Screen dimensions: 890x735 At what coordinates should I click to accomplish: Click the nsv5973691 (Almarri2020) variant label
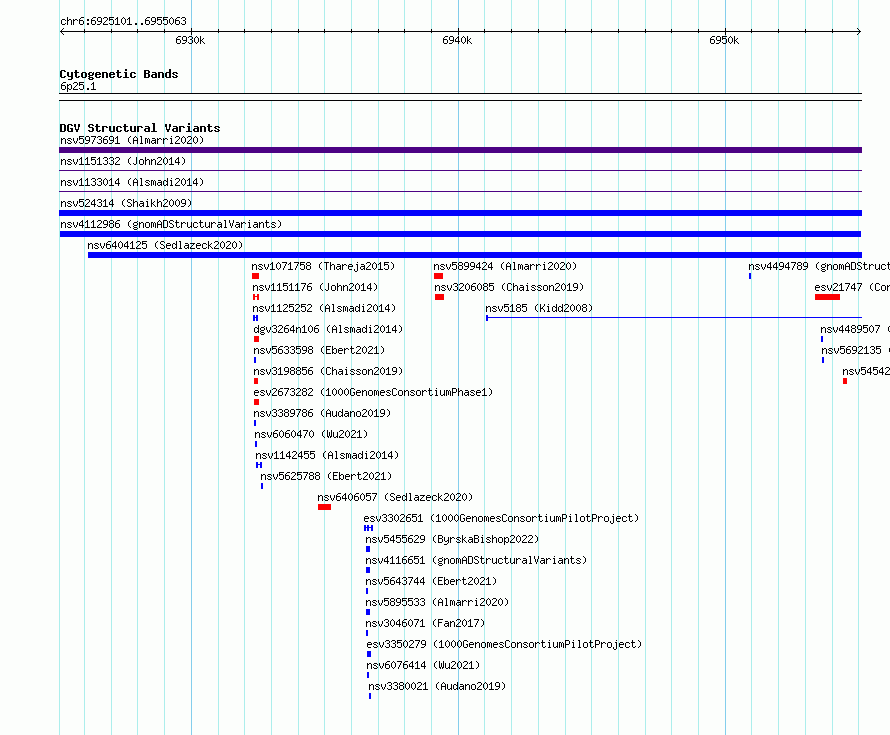pos(132,140)
